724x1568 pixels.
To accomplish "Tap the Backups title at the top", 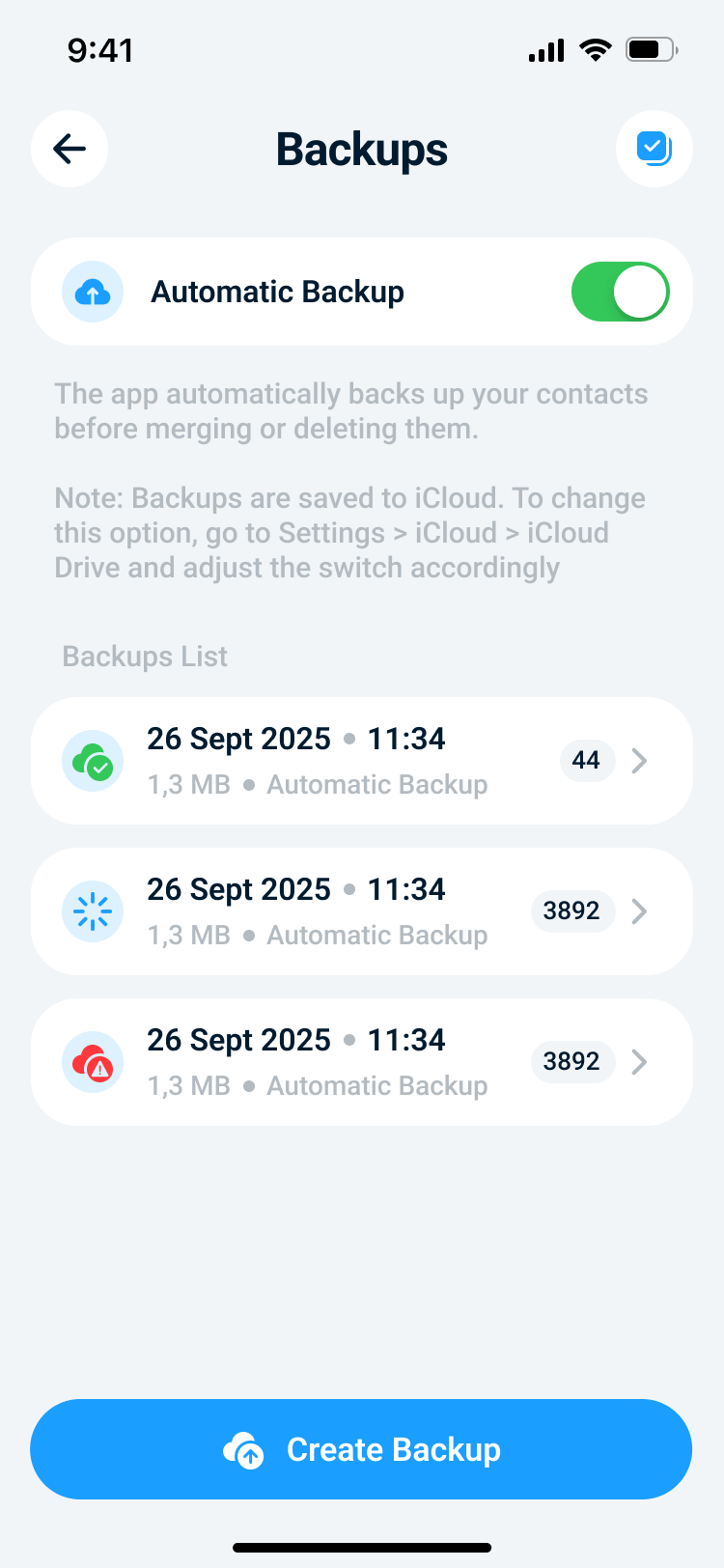I will (x=362, y=149).
